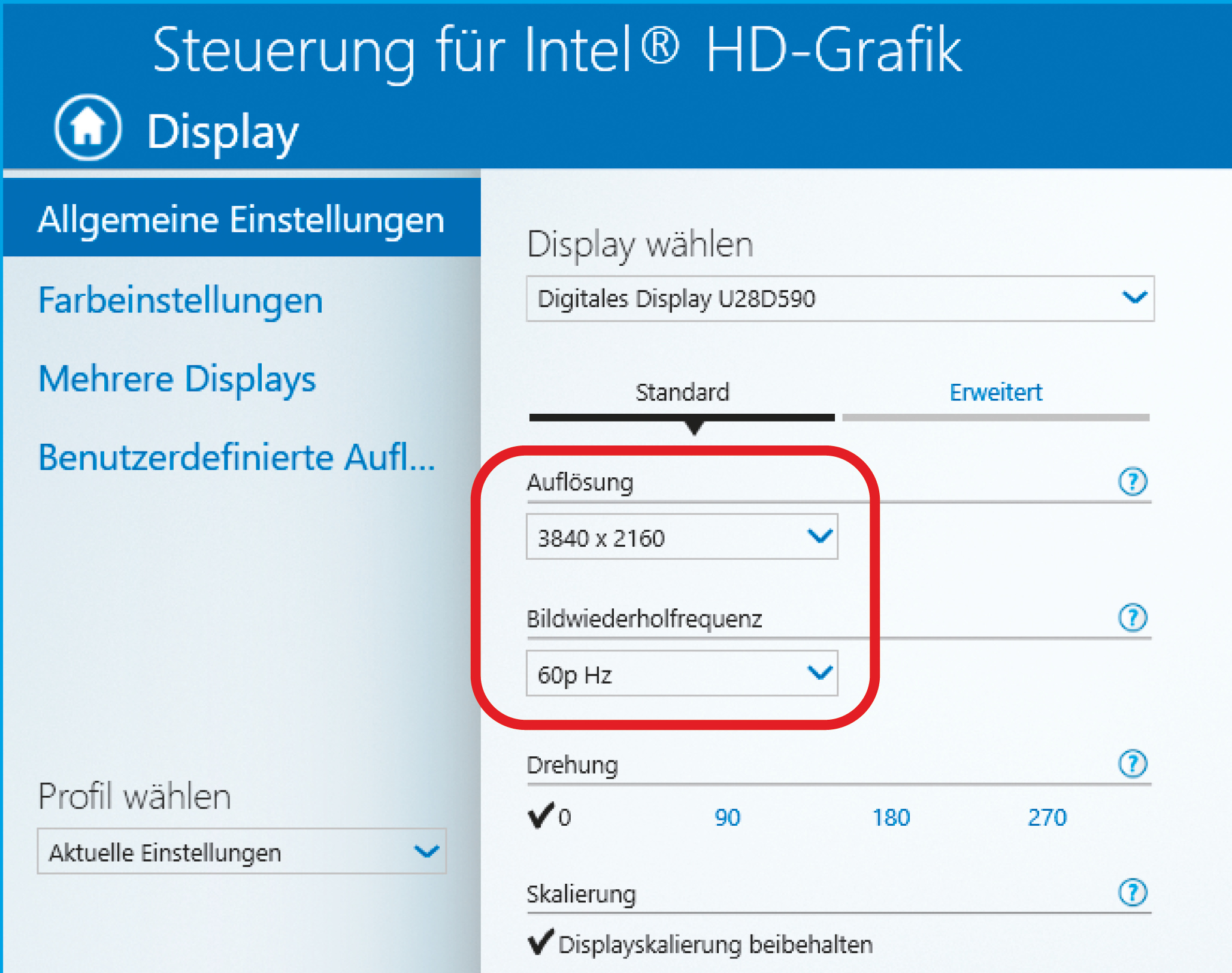Open help for Bildwiederholfrequenz setting

click(1132, 617)
